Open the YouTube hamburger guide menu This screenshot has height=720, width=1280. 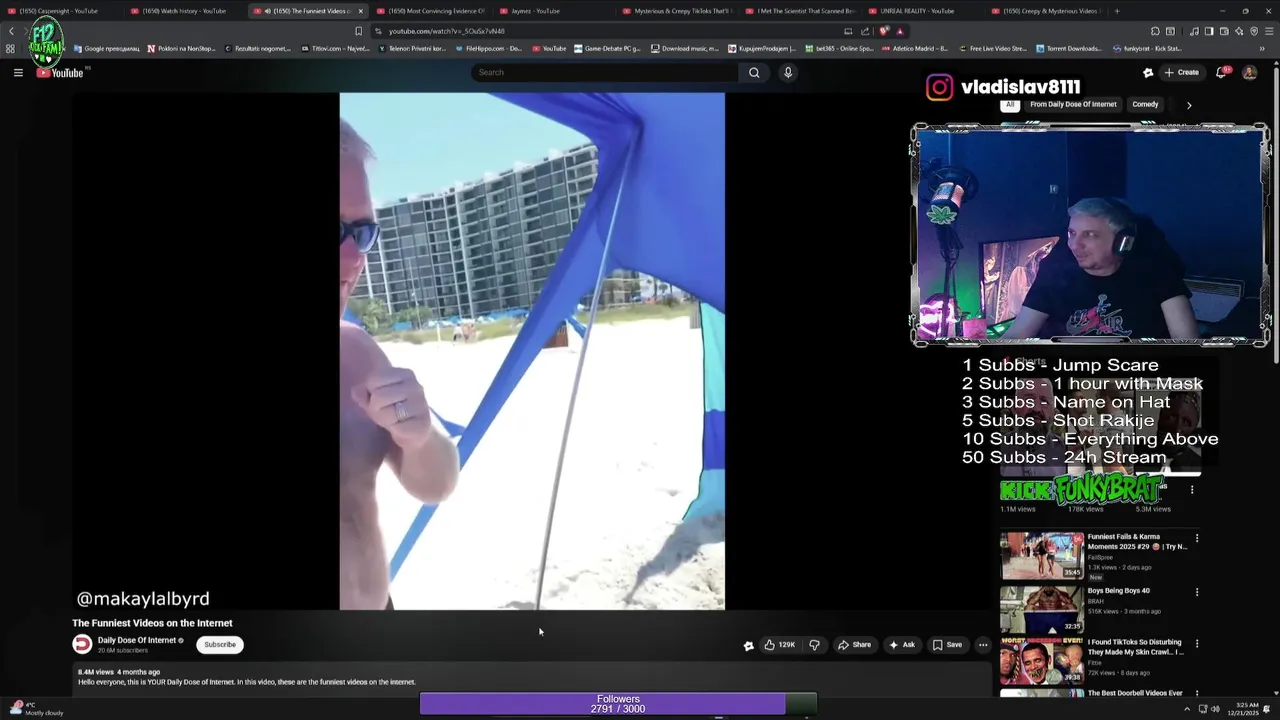pos(18,72)
